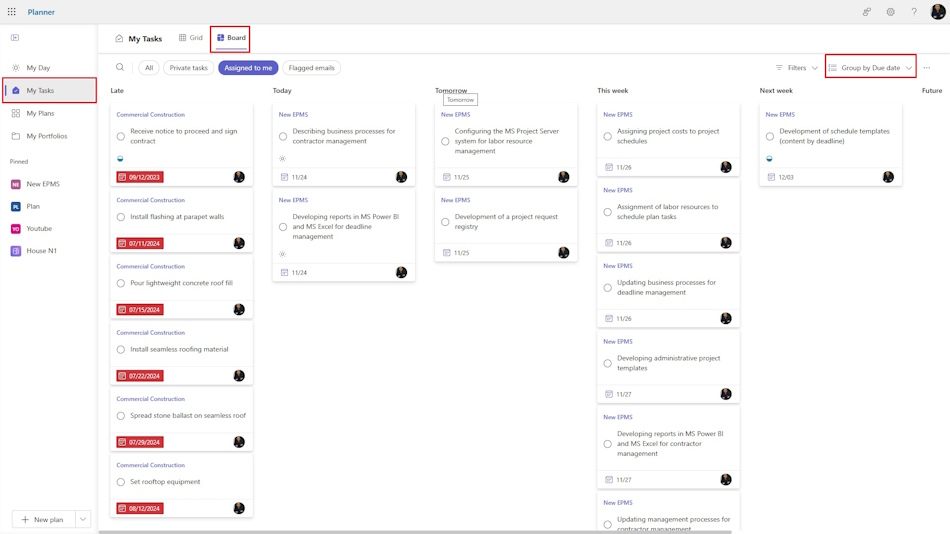Click the search magnifier icon

[120, 67]
